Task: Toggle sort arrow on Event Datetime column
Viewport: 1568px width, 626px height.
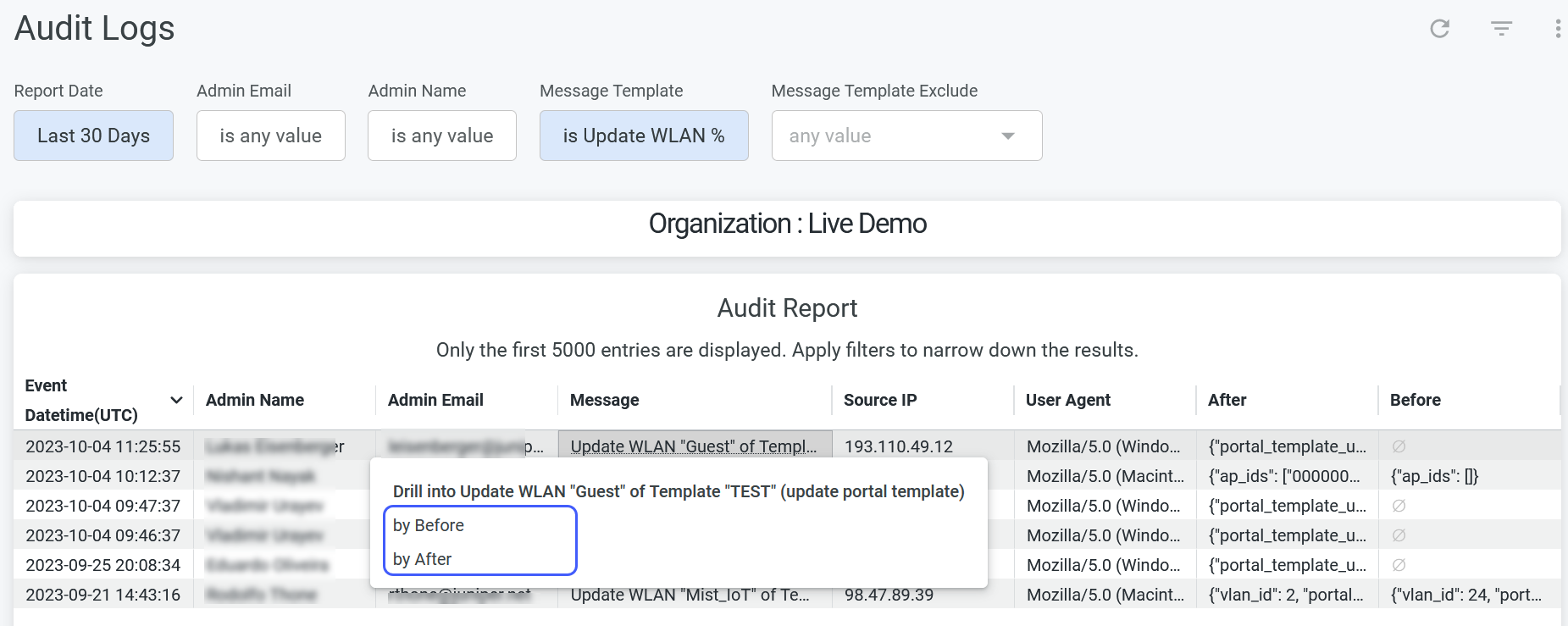Action: pos(176,400)
